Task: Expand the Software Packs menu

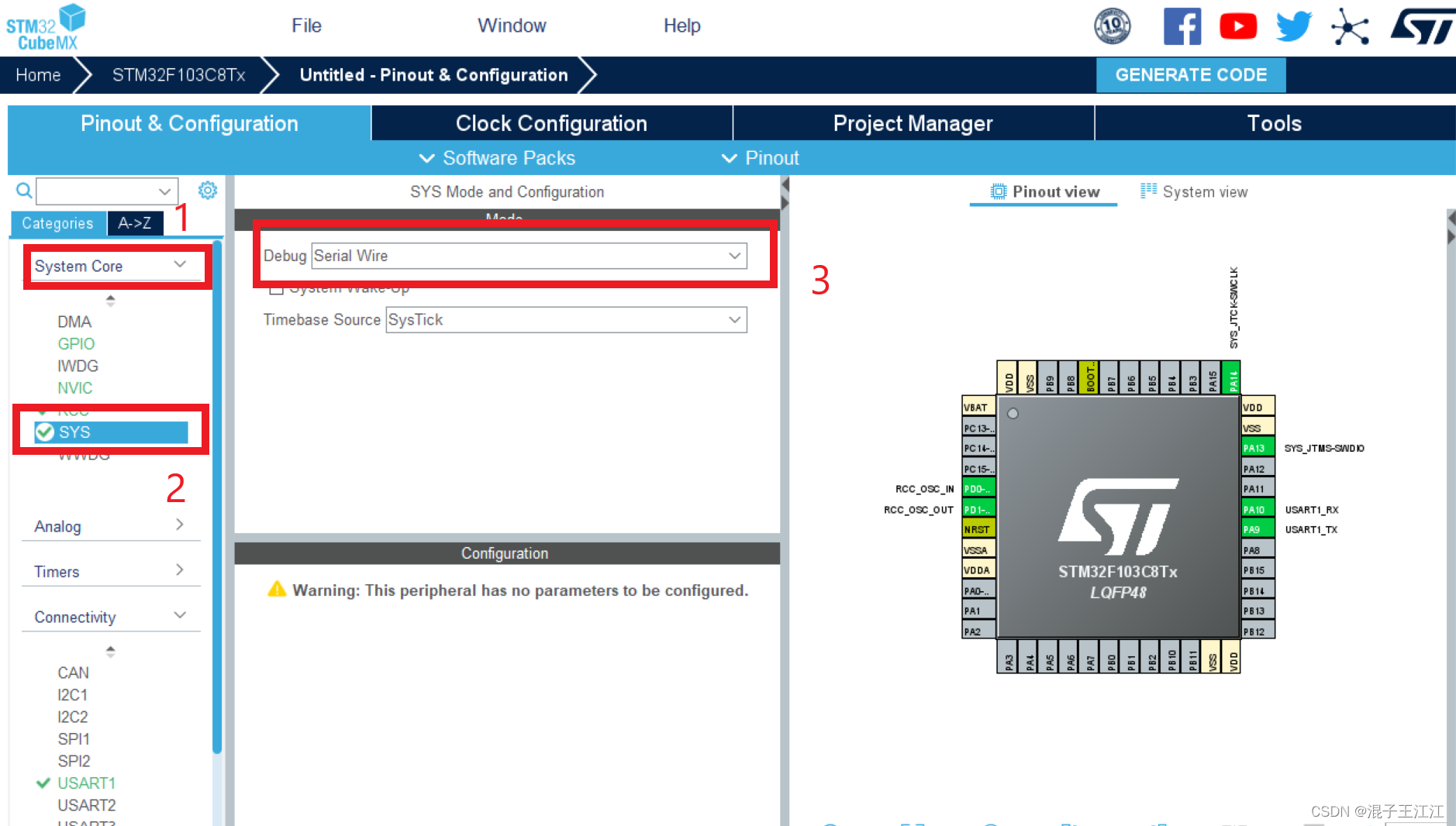Action: (x=497, y=158)
